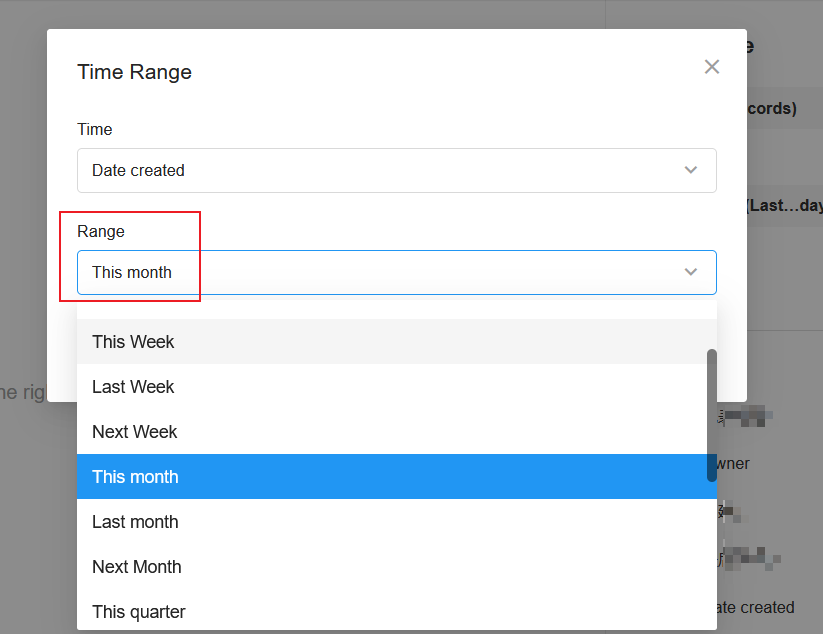Select This Week option

coord(397,342)
